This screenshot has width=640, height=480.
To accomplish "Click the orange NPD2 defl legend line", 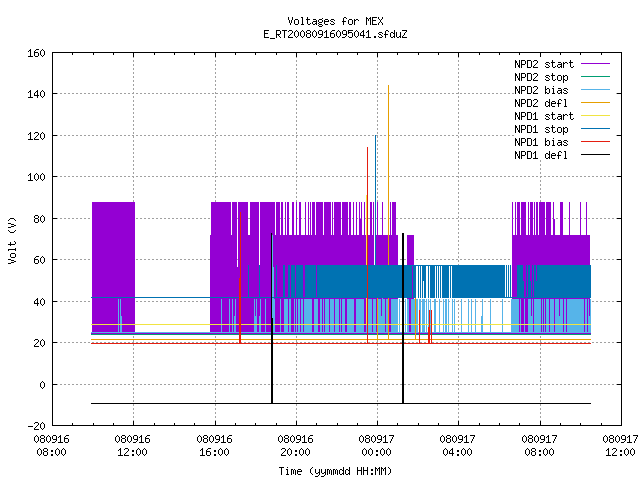I will 596,103.
